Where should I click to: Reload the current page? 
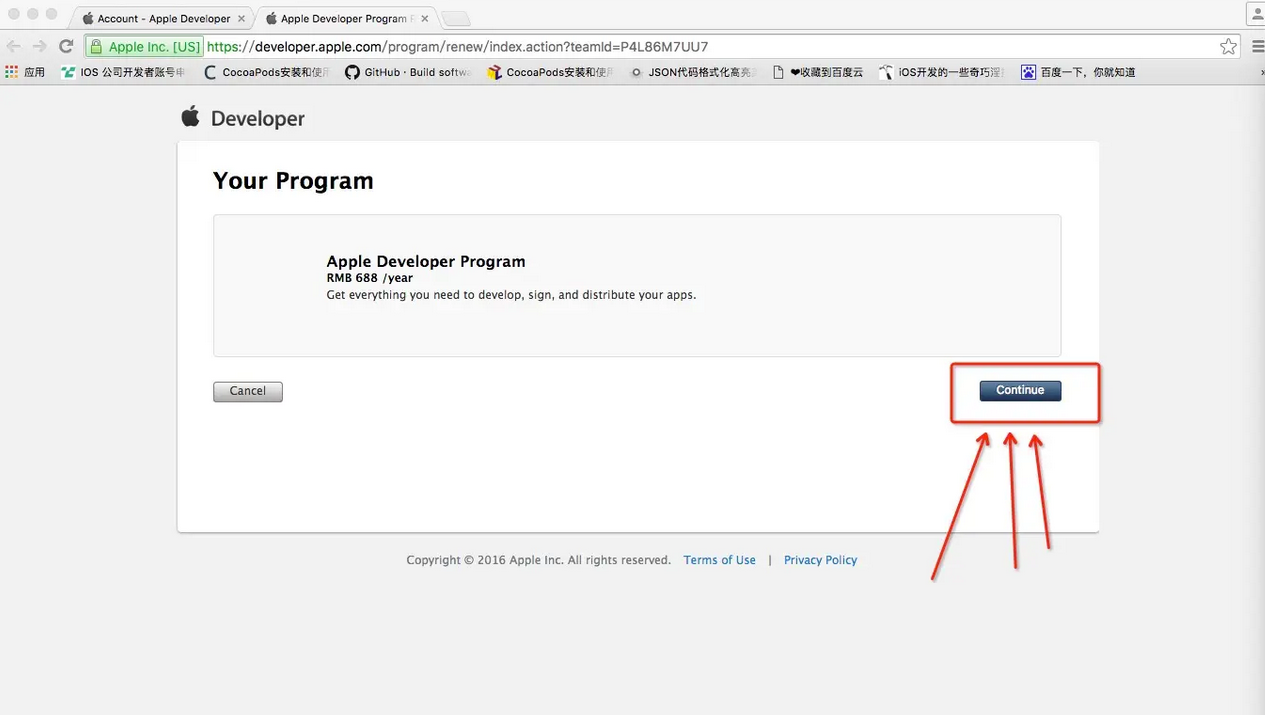tap(66, 46)
